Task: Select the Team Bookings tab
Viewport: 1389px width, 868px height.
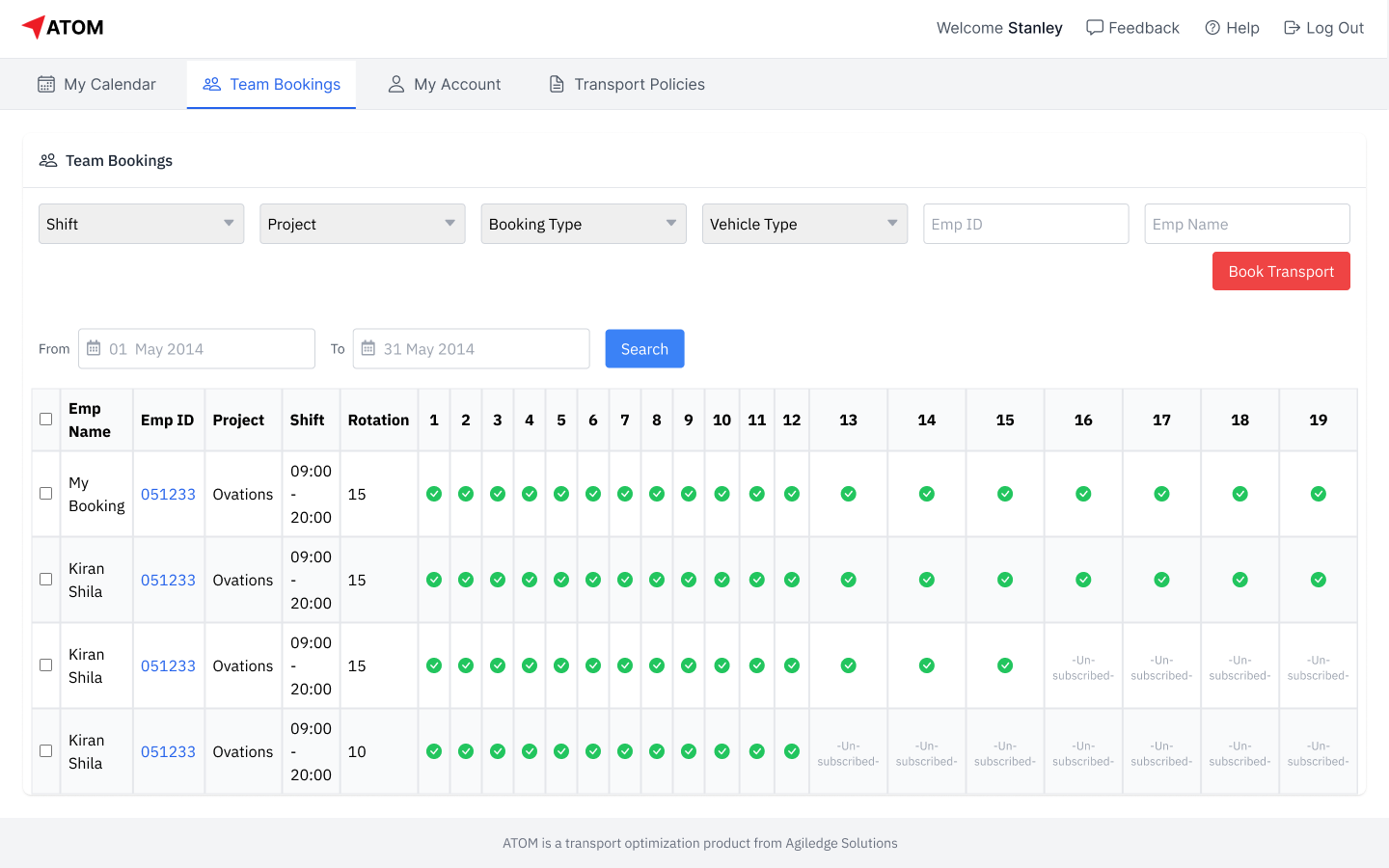Action: click(271, 85)
